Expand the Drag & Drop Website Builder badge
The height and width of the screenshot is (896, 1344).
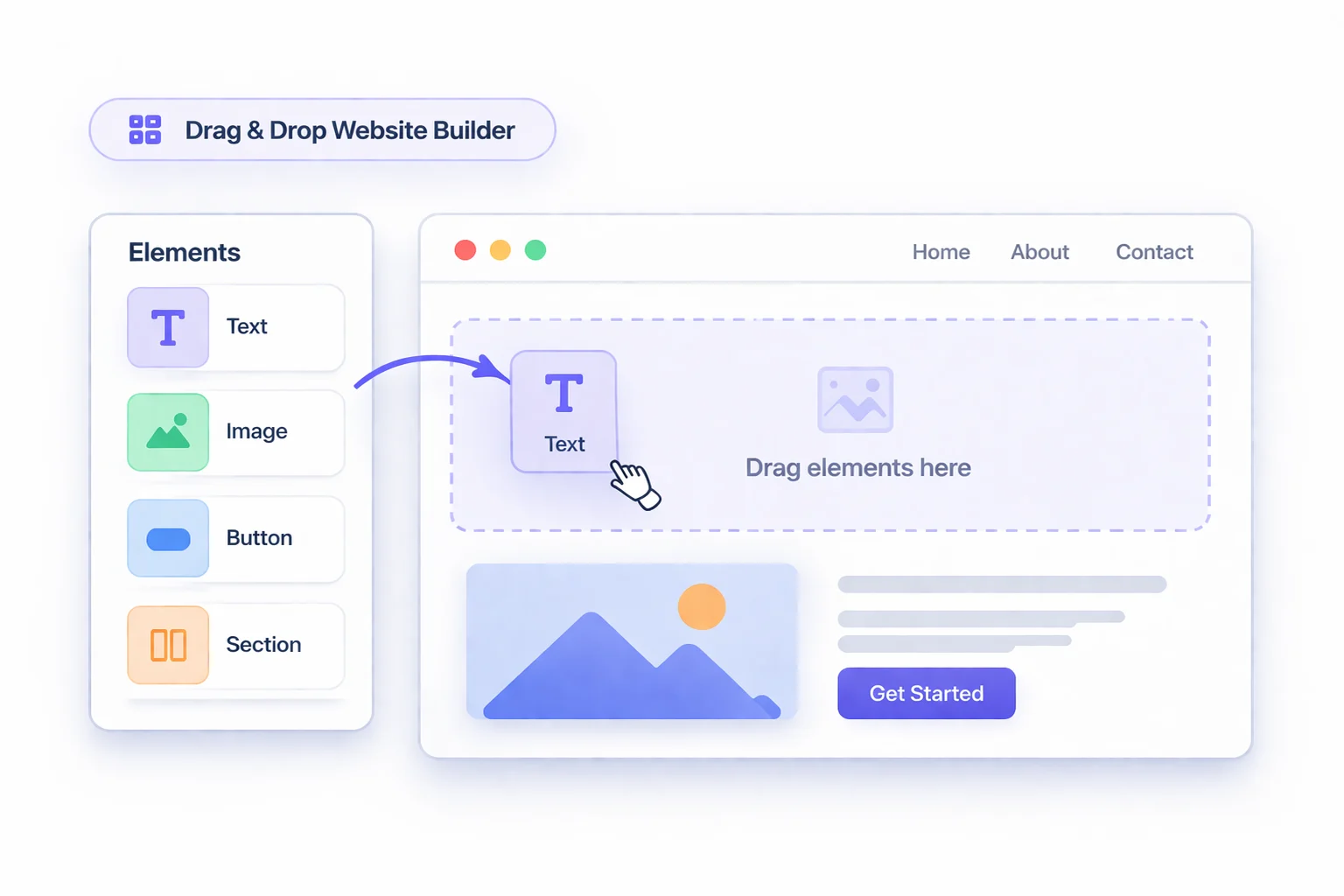coord(321,129)
